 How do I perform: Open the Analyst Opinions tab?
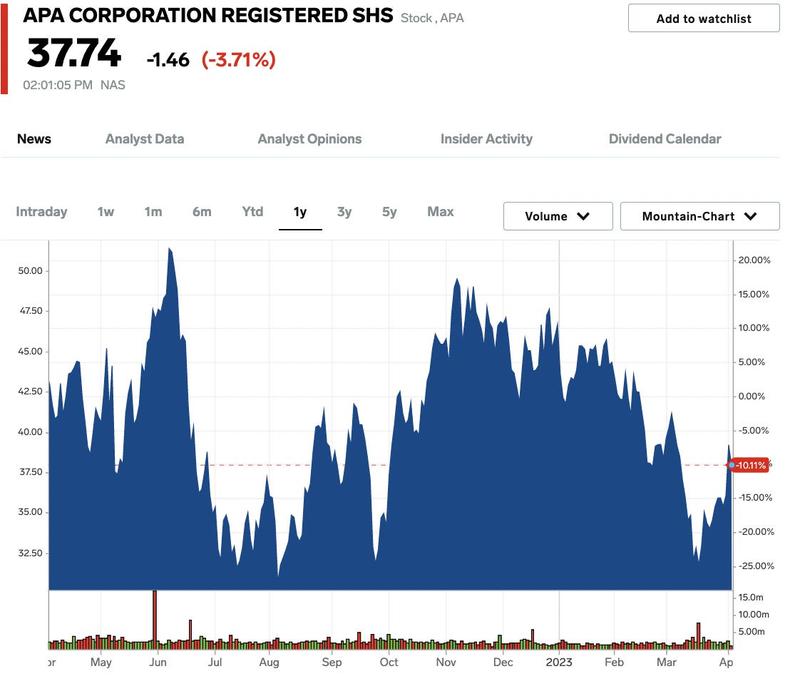pos(309,139)
